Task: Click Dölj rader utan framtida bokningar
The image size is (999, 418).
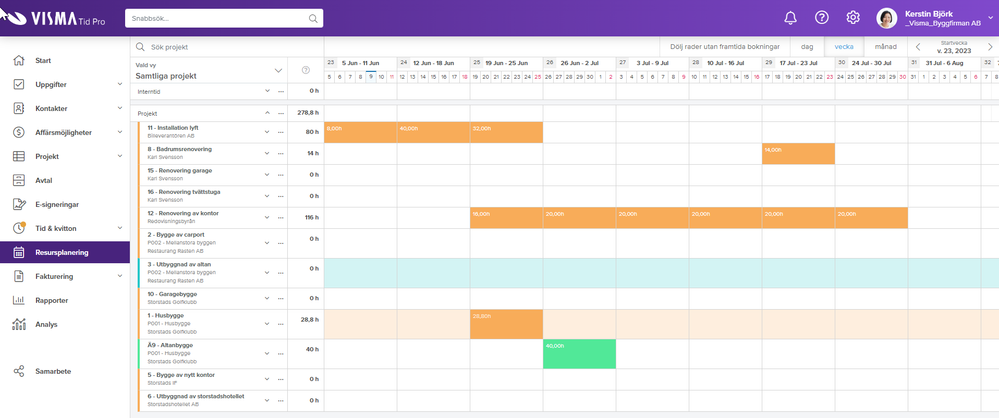Action: pyautogui.click(x=724, y=46)
